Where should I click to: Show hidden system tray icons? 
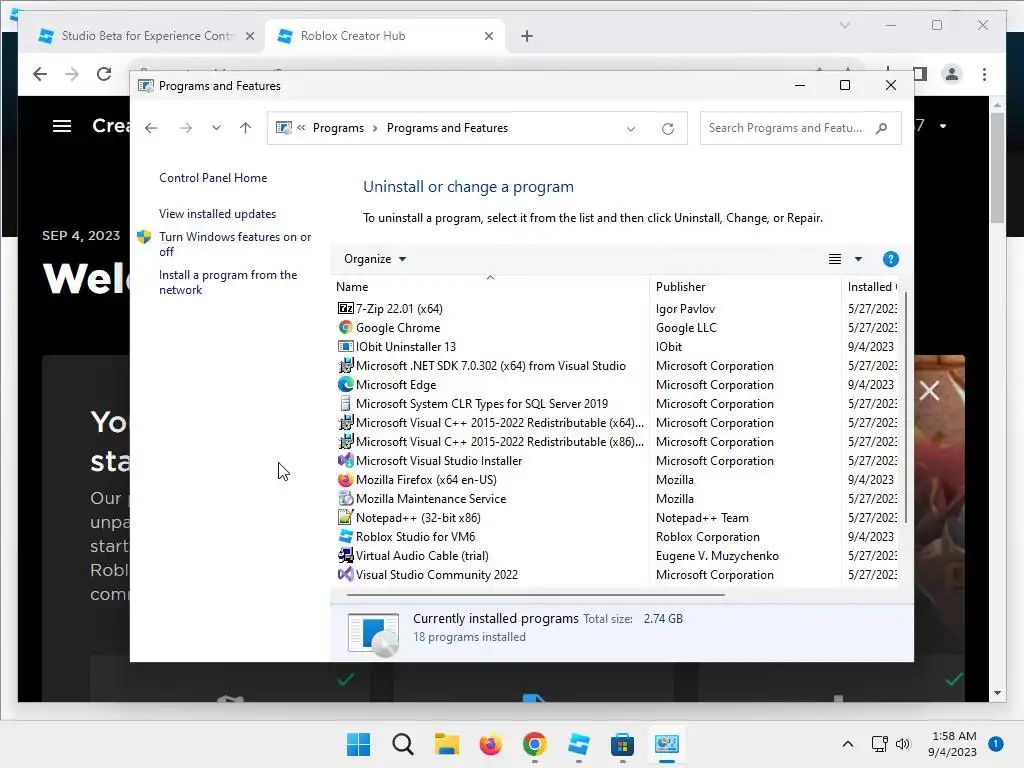click(848, 744)
